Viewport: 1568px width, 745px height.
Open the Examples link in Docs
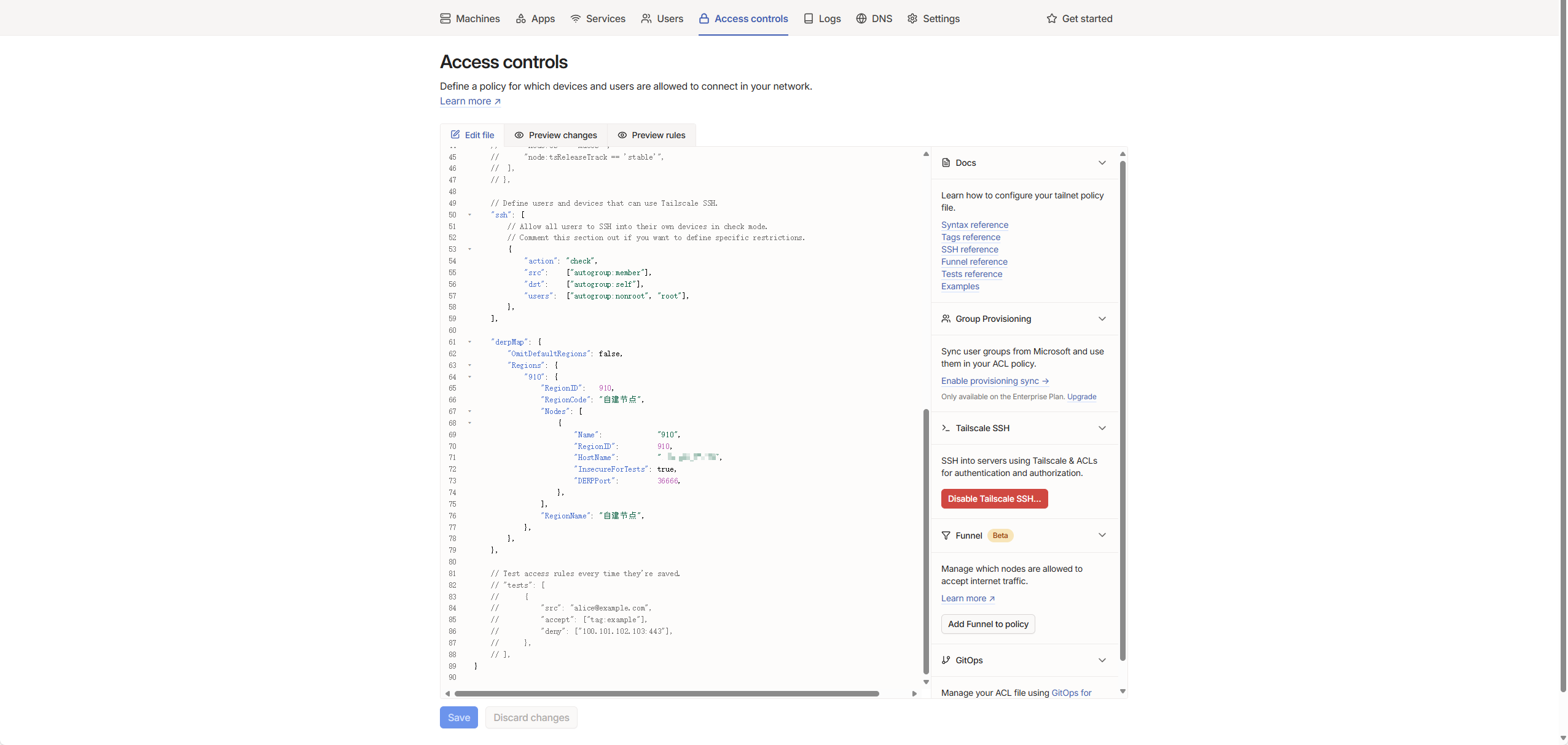[x=960, y=286]
